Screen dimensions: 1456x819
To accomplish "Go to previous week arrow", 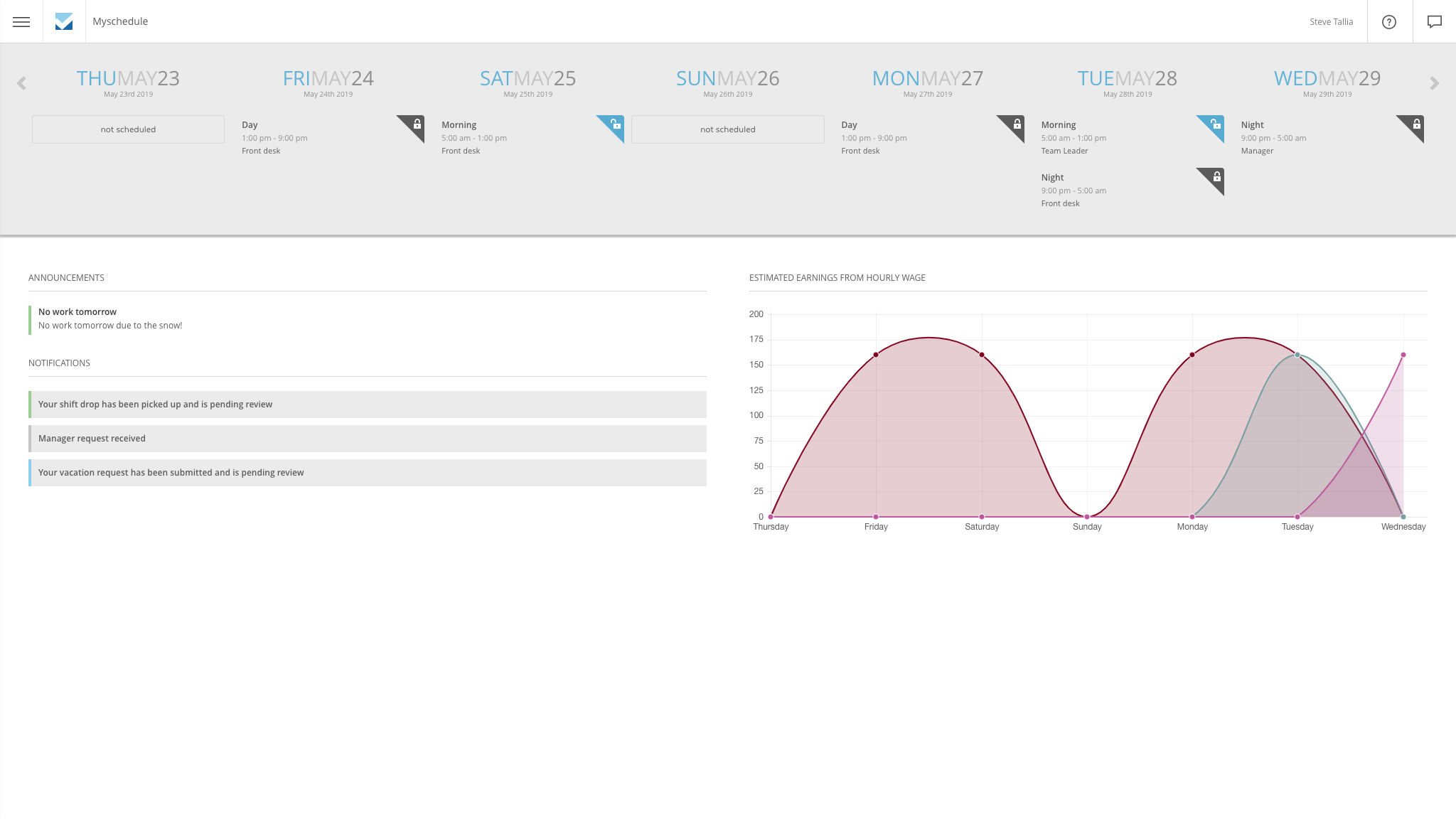I will tap(21, 83).
